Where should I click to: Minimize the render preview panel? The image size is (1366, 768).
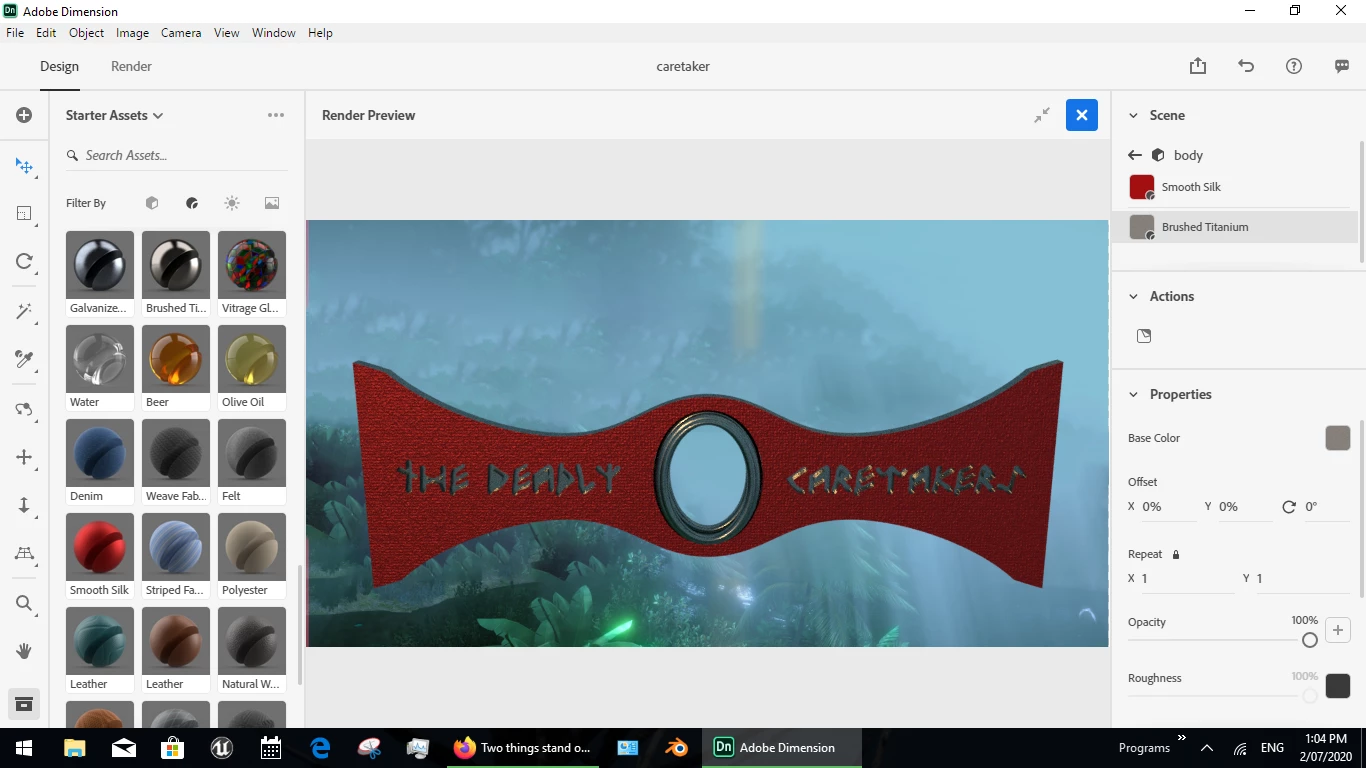point(1042,115)
